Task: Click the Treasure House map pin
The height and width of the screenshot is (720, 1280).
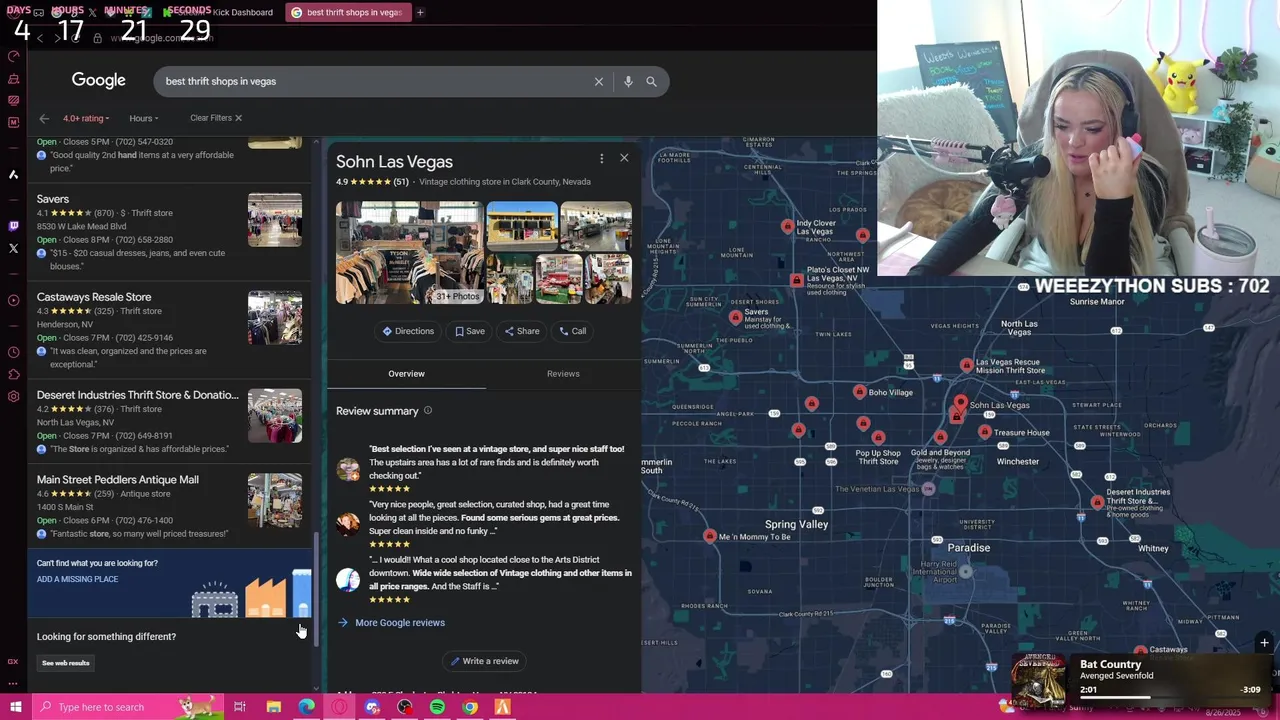Action: (985, 432)
